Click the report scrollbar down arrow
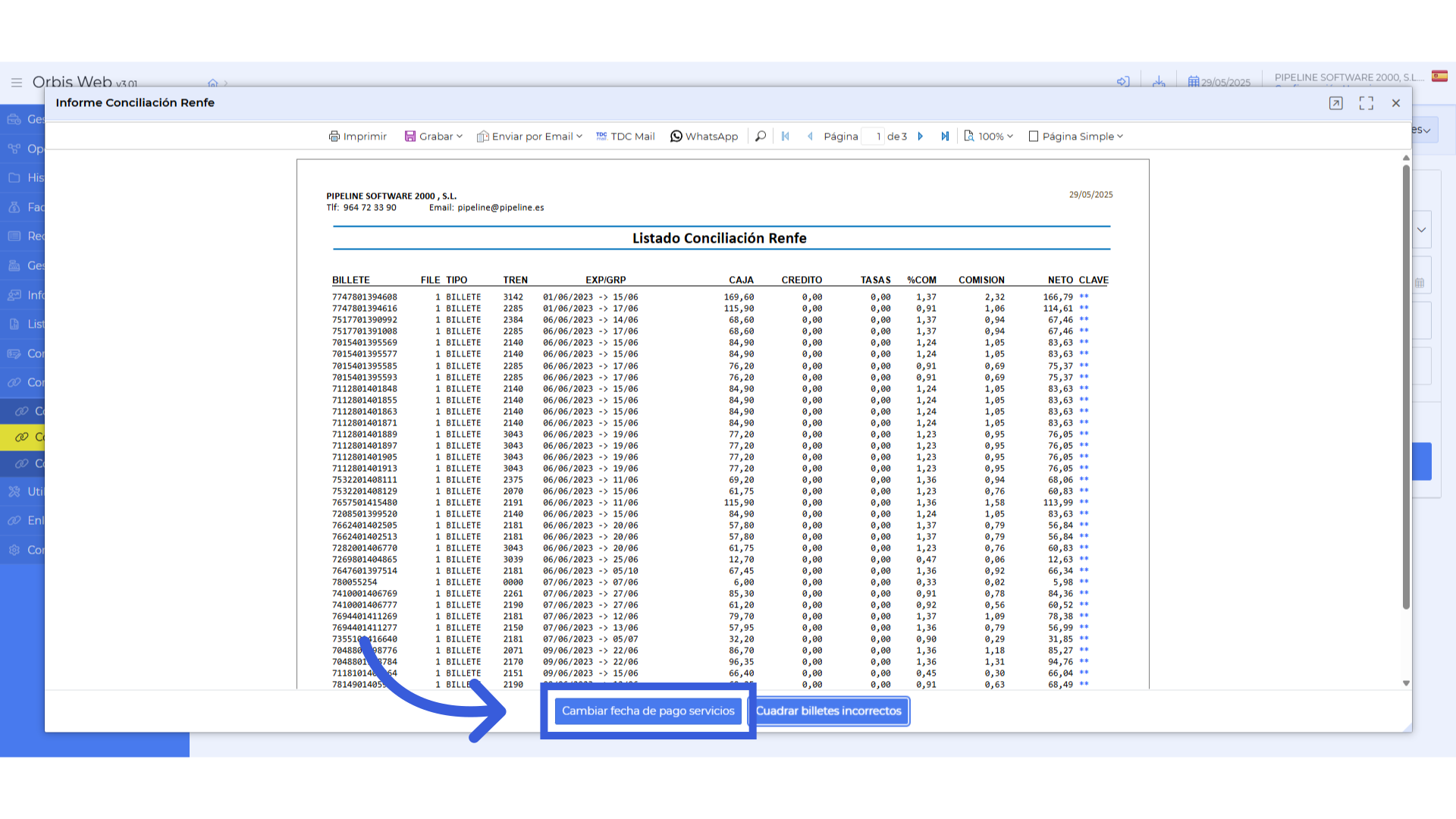 1406,683
